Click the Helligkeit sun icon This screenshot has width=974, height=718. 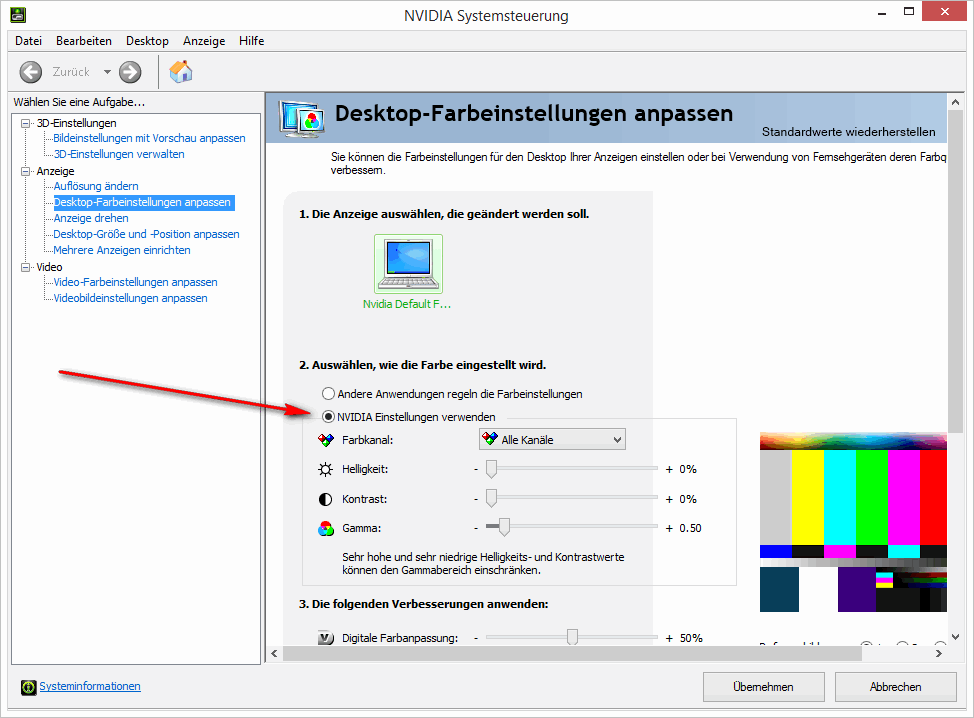click(325, 470)
